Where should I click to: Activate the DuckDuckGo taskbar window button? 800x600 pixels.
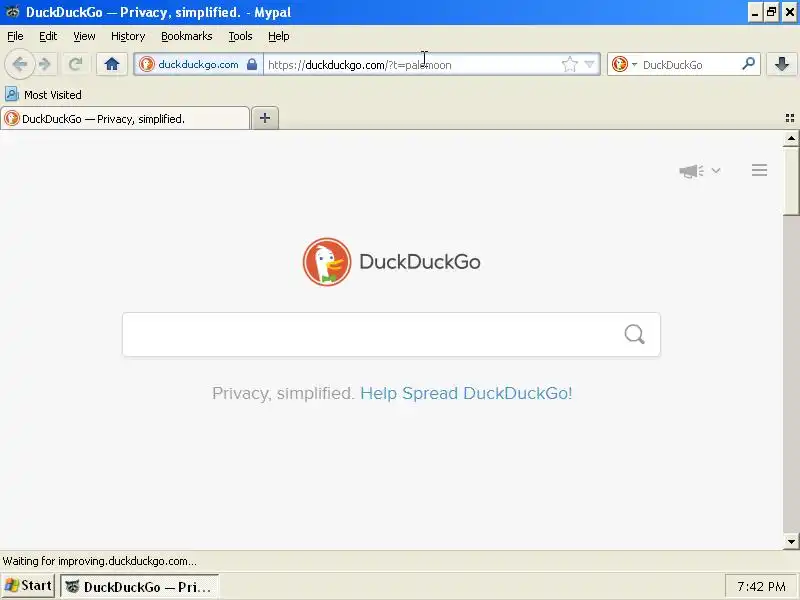pos(139,587)
